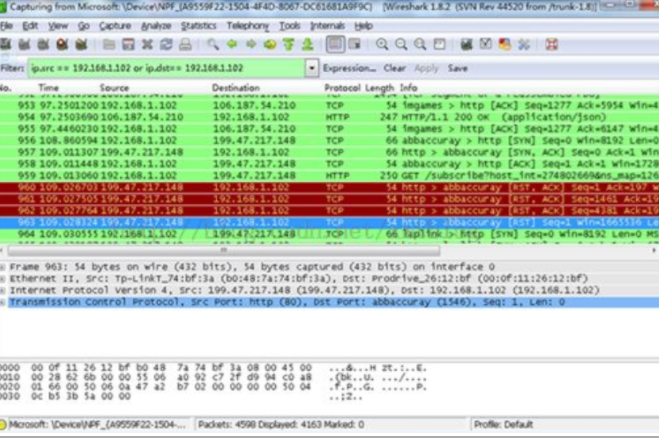Open capture options toolbar icon
Screen dimensions: 659x438
24,45
